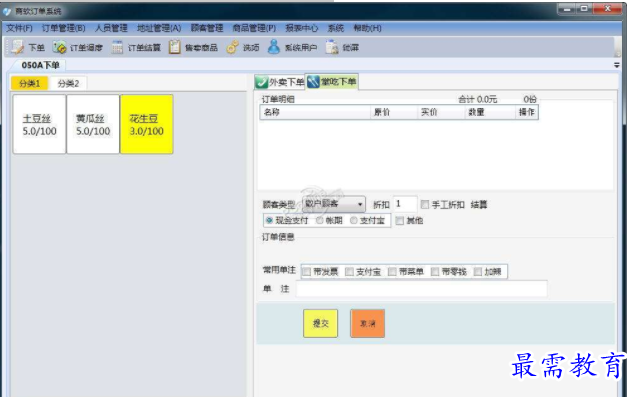Add 黄瓜丝 5.0/100 dish tile
This screenshot has height=397, width=633.
(93, 124)
